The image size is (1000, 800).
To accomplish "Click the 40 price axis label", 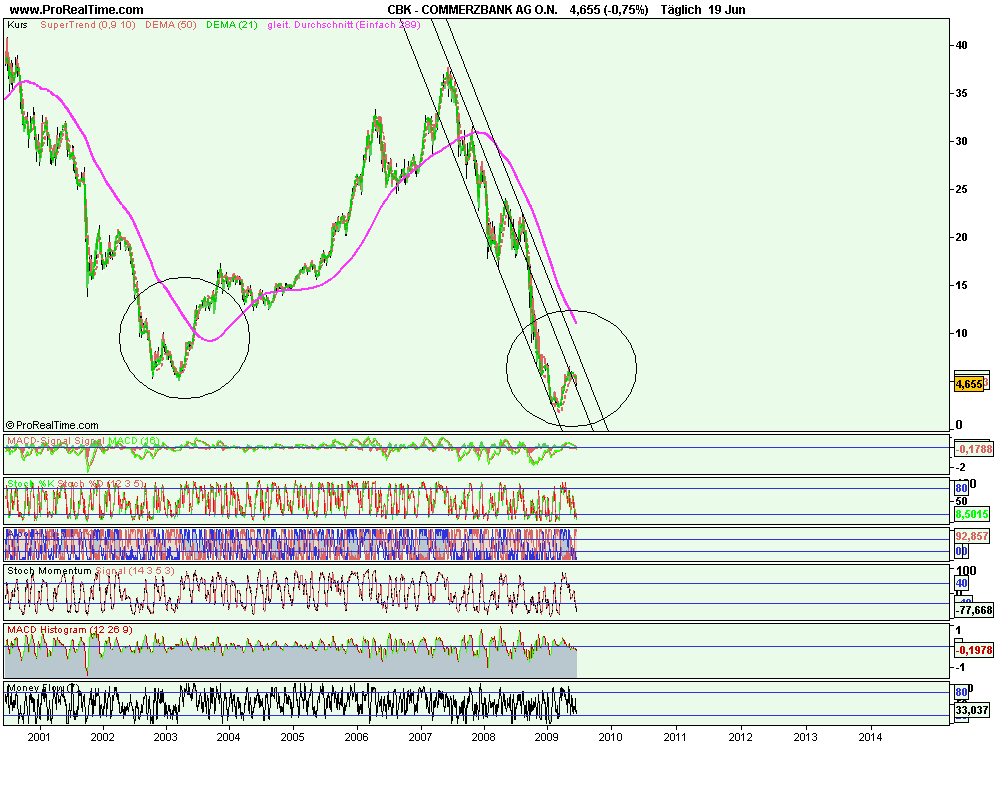I will [x=961, y=45].
